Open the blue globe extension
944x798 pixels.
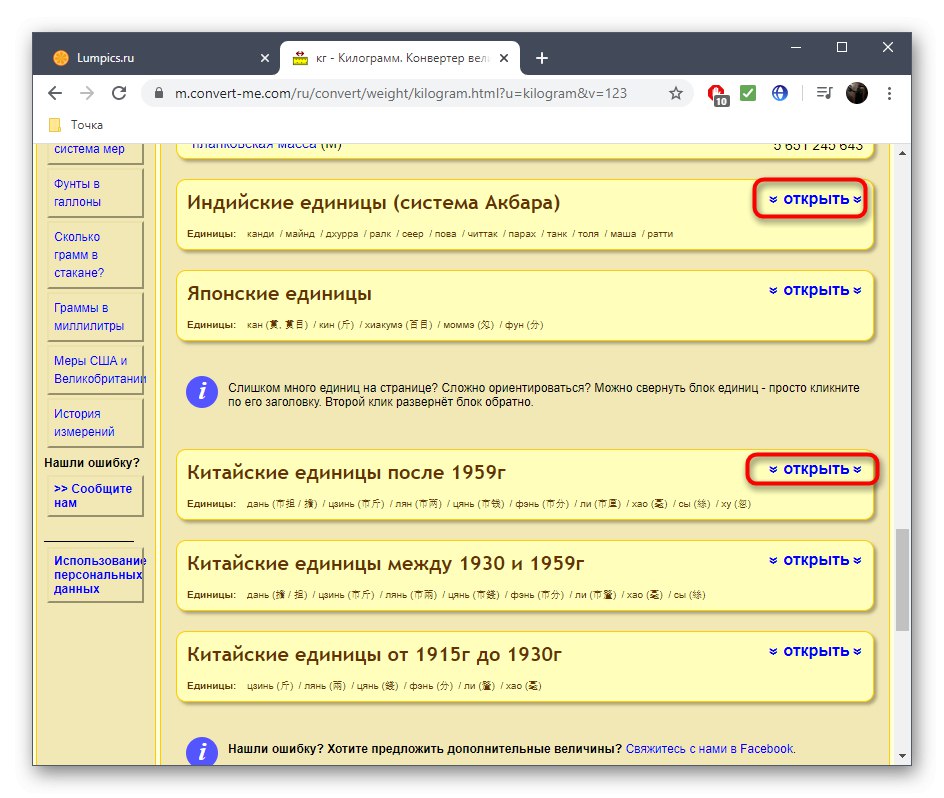coord(780,93)
